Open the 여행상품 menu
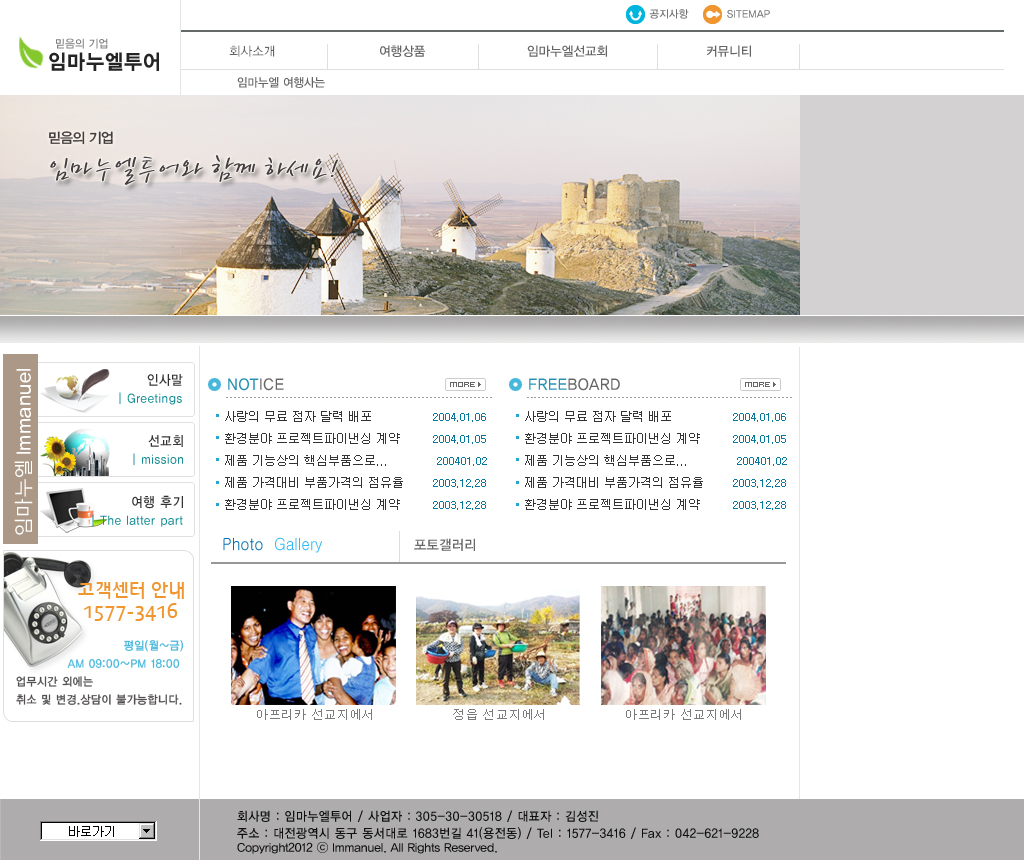This screenshot has height=860, width=1024. [402, 51]
